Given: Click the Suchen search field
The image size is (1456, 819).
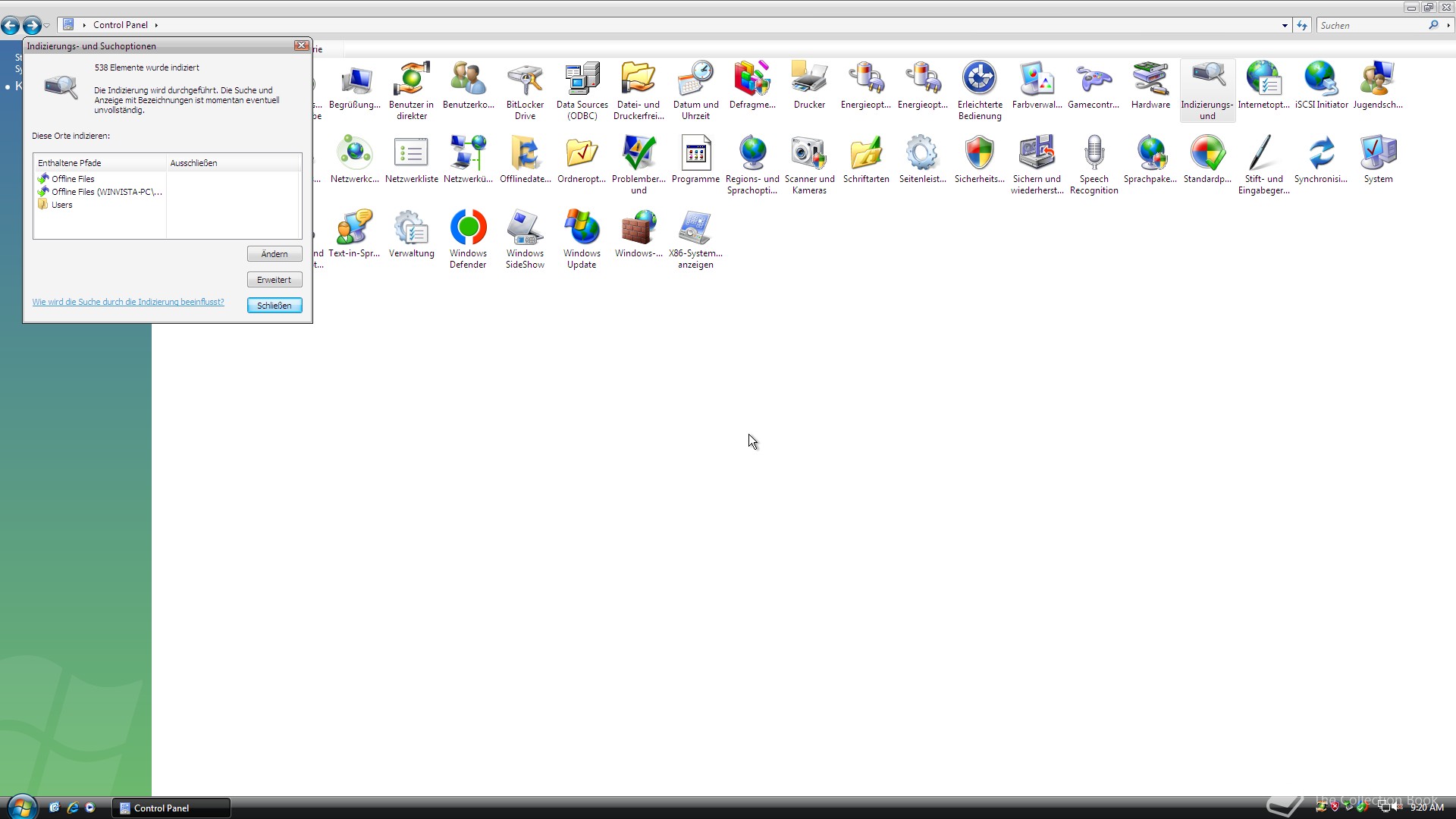Looking at the screenshot, I should coord(1373,25).
